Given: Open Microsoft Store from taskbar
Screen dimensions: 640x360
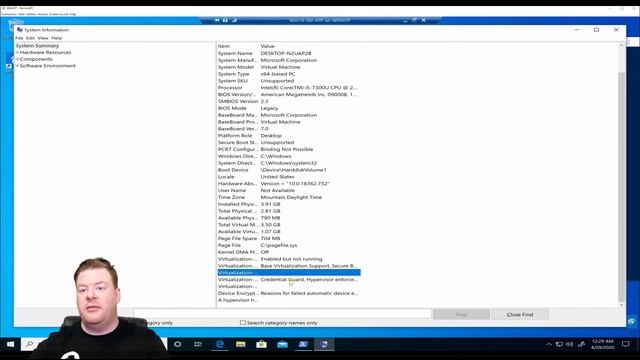Looking at the screenshot, I should click(x=262, y=344).
